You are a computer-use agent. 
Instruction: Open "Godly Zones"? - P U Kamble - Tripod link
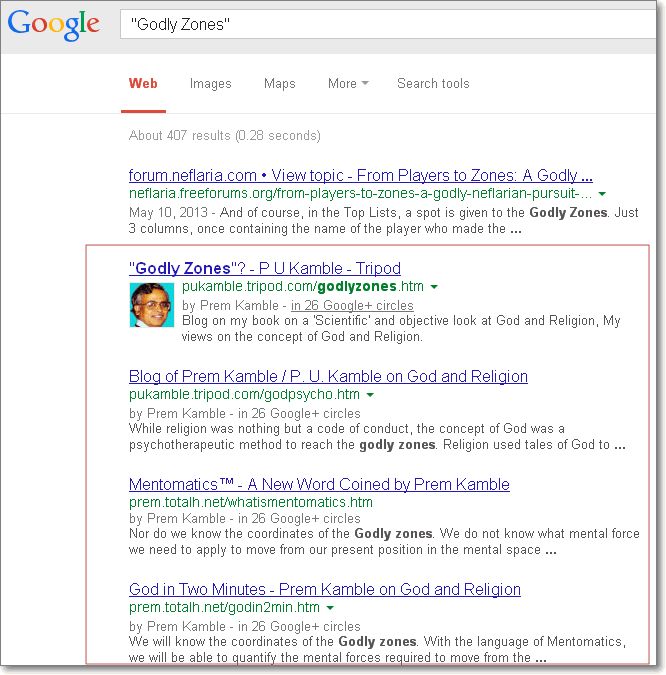click(x=264, y=268)
